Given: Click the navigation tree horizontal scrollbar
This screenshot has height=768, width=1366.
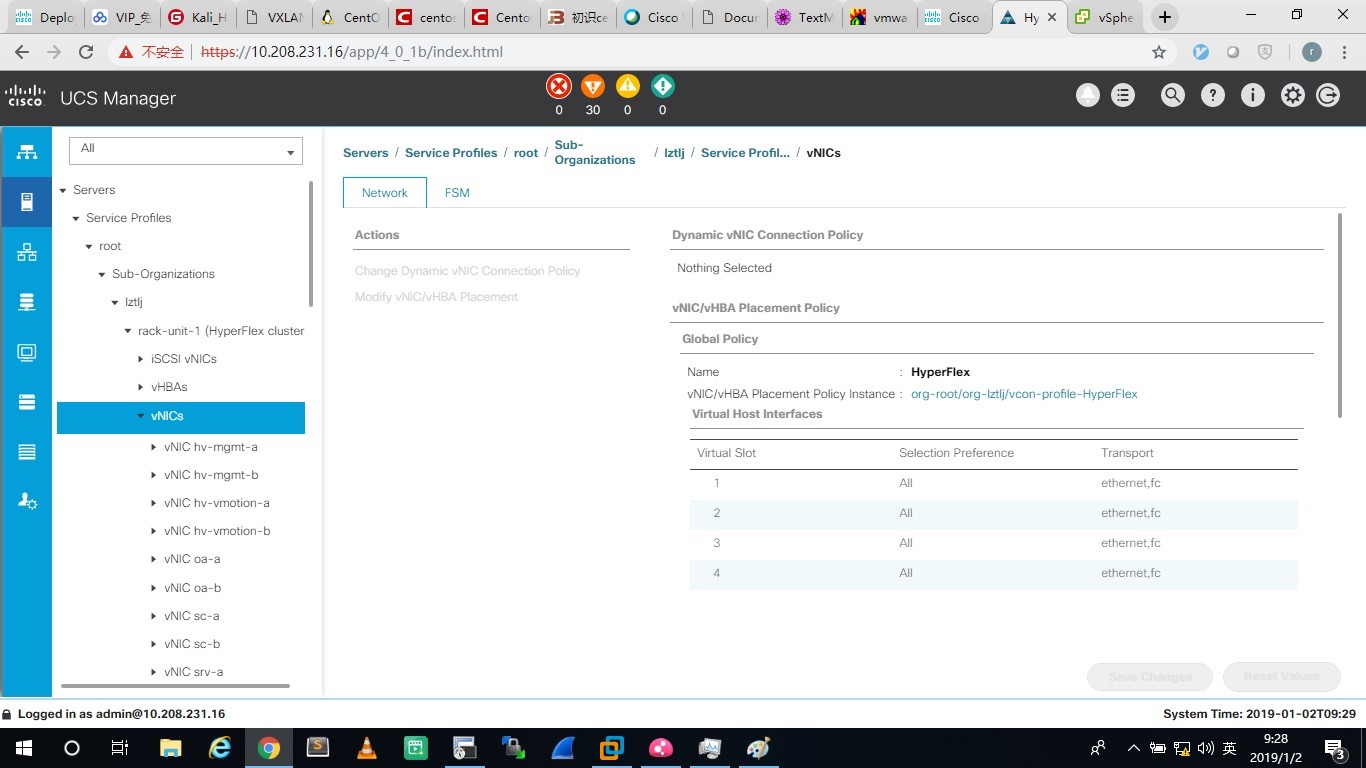Looking at the screenshot, I should tap(175, 686).
